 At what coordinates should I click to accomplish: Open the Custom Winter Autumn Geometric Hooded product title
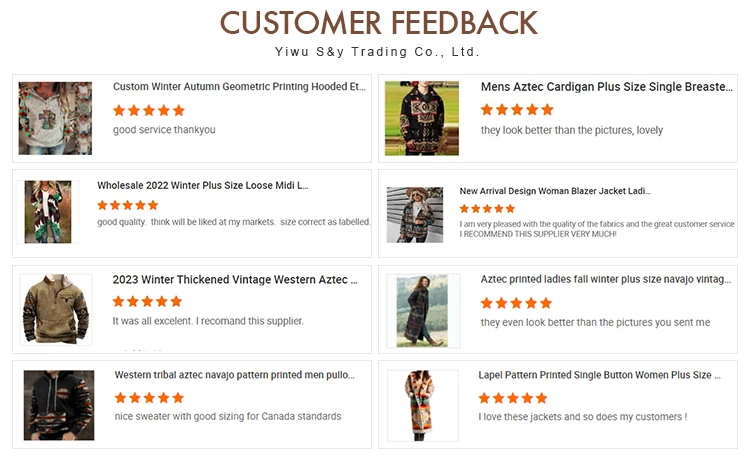(x=239, y=87)
